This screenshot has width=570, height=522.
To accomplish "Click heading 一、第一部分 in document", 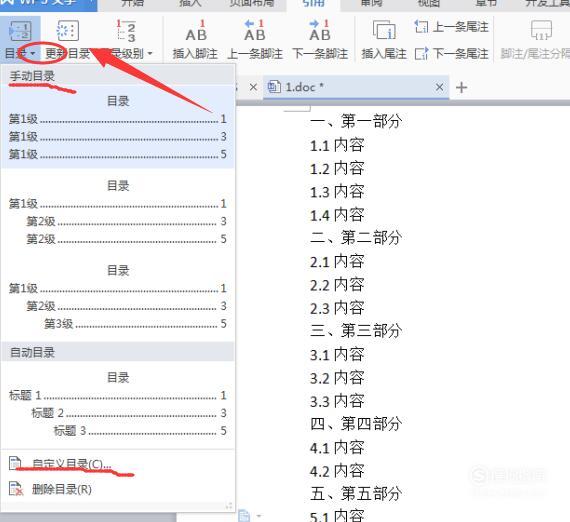I will 356,121.
